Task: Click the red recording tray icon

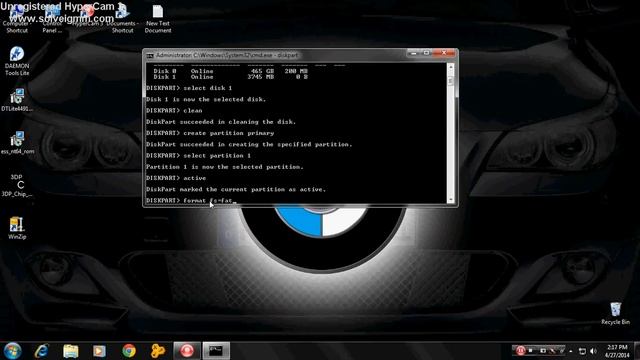Action: (x=520, y=351)
